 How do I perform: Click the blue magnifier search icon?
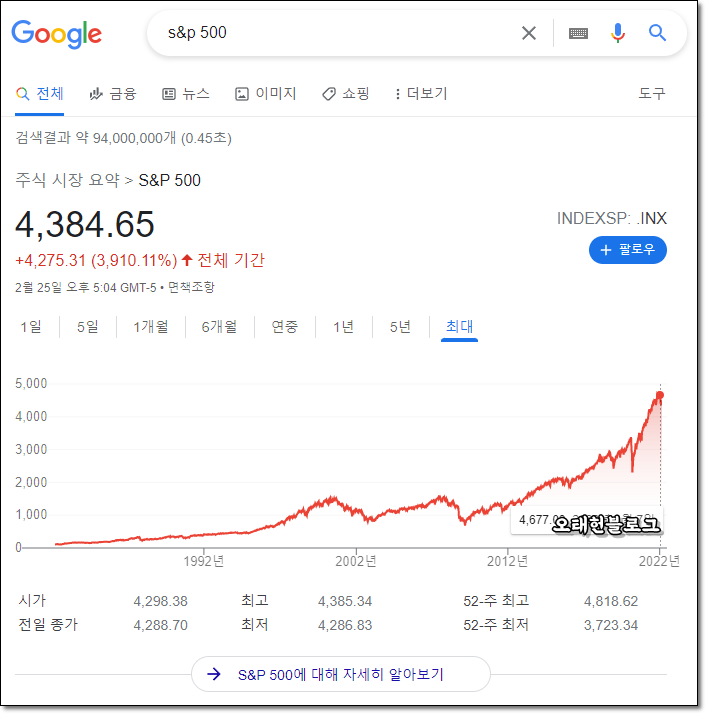tap(657, 33)
